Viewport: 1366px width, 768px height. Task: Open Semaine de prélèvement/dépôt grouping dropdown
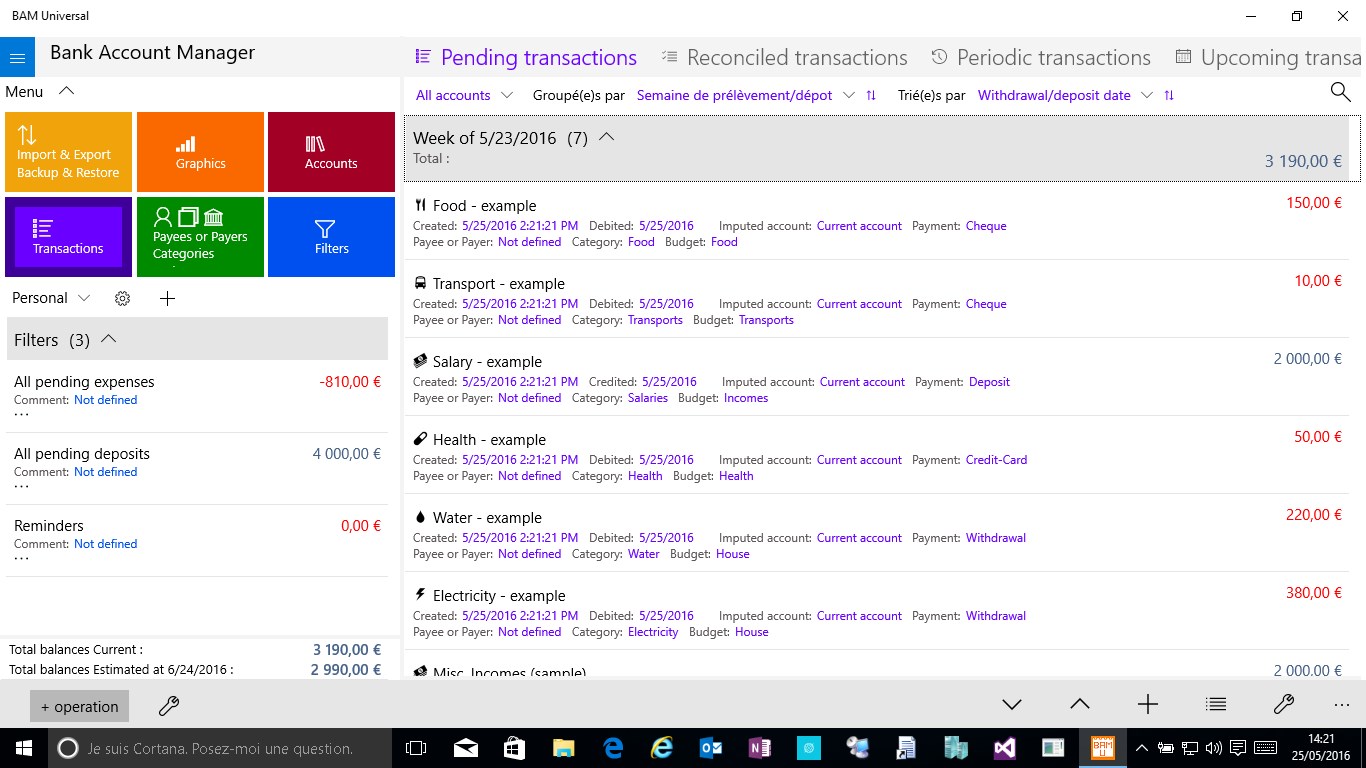[746, 95]
